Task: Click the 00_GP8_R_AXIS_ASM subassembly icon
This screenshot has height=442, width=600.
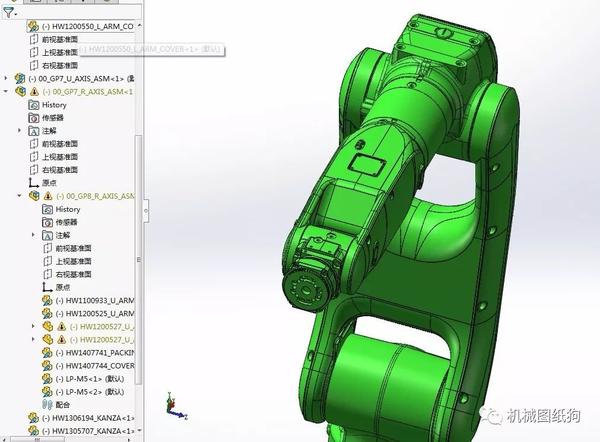Action: [34, 196]
